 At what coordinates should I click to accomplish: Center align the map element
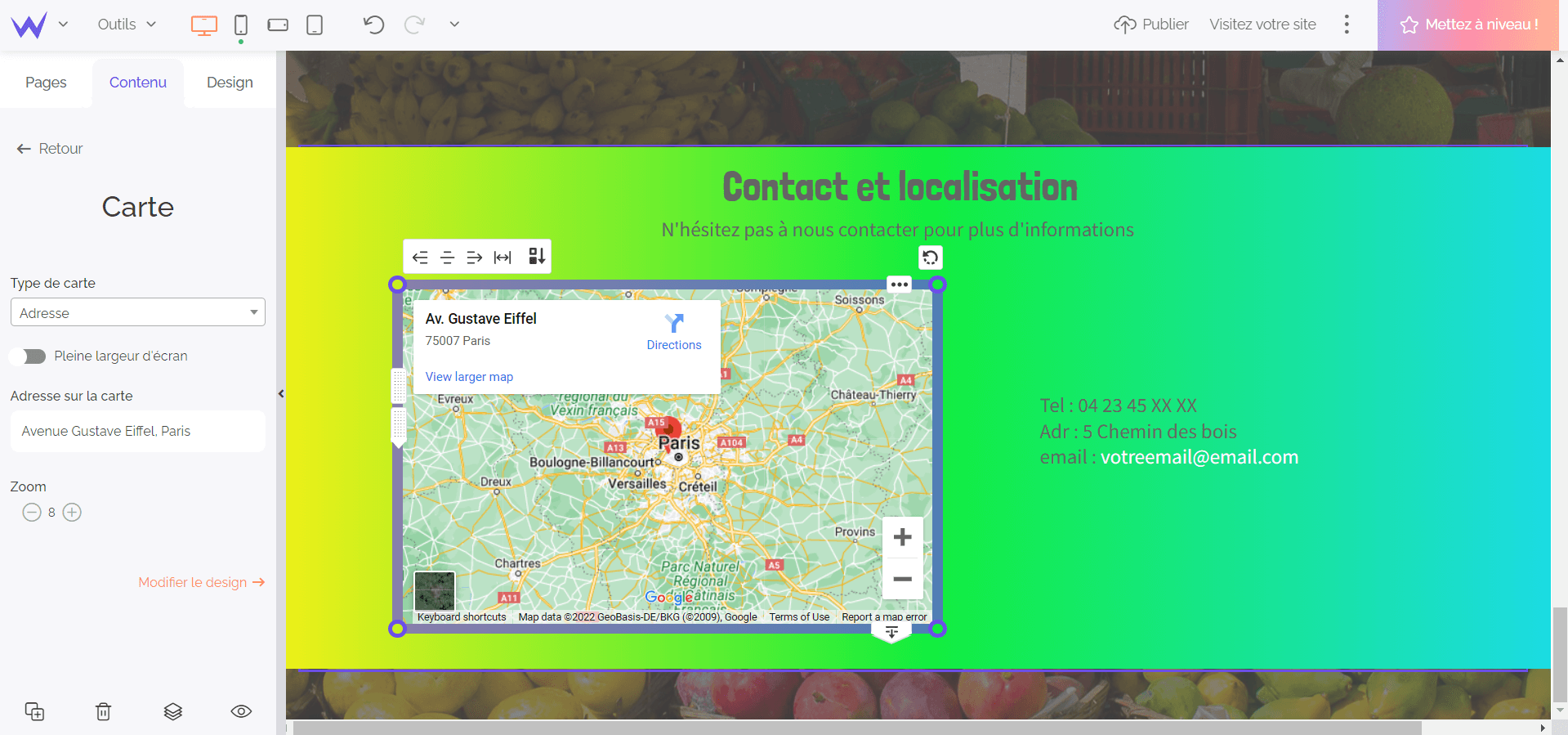pos(447,258)
